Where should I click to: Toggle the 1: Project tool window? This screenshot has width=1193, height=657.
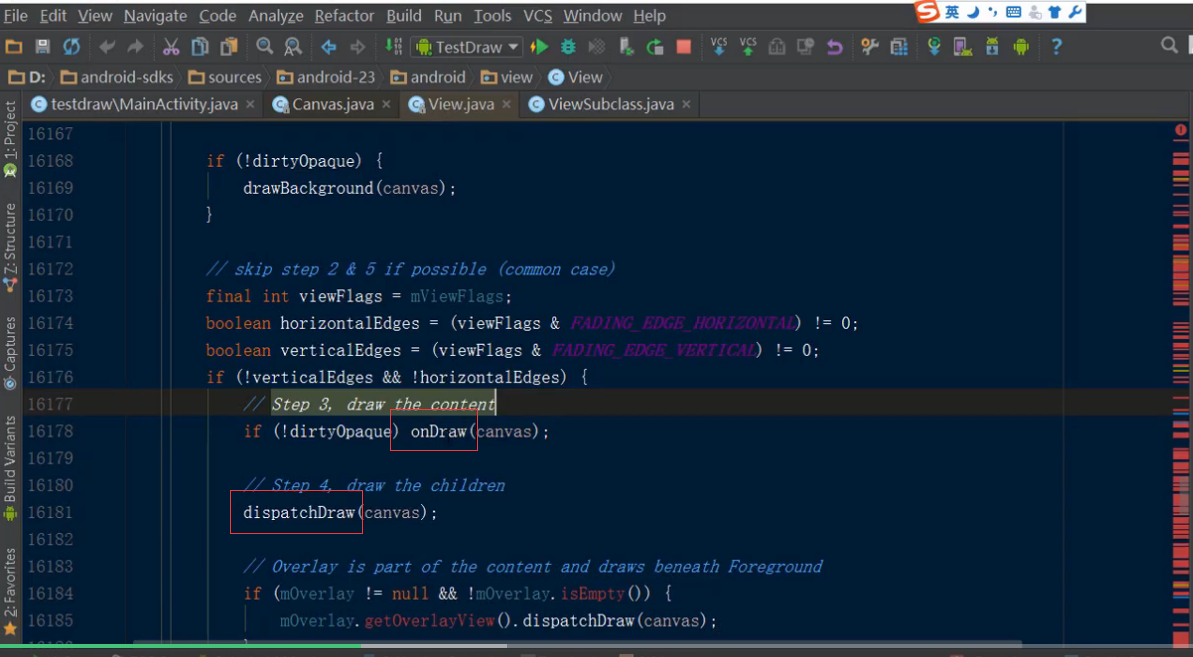click(x=10, y=140)
